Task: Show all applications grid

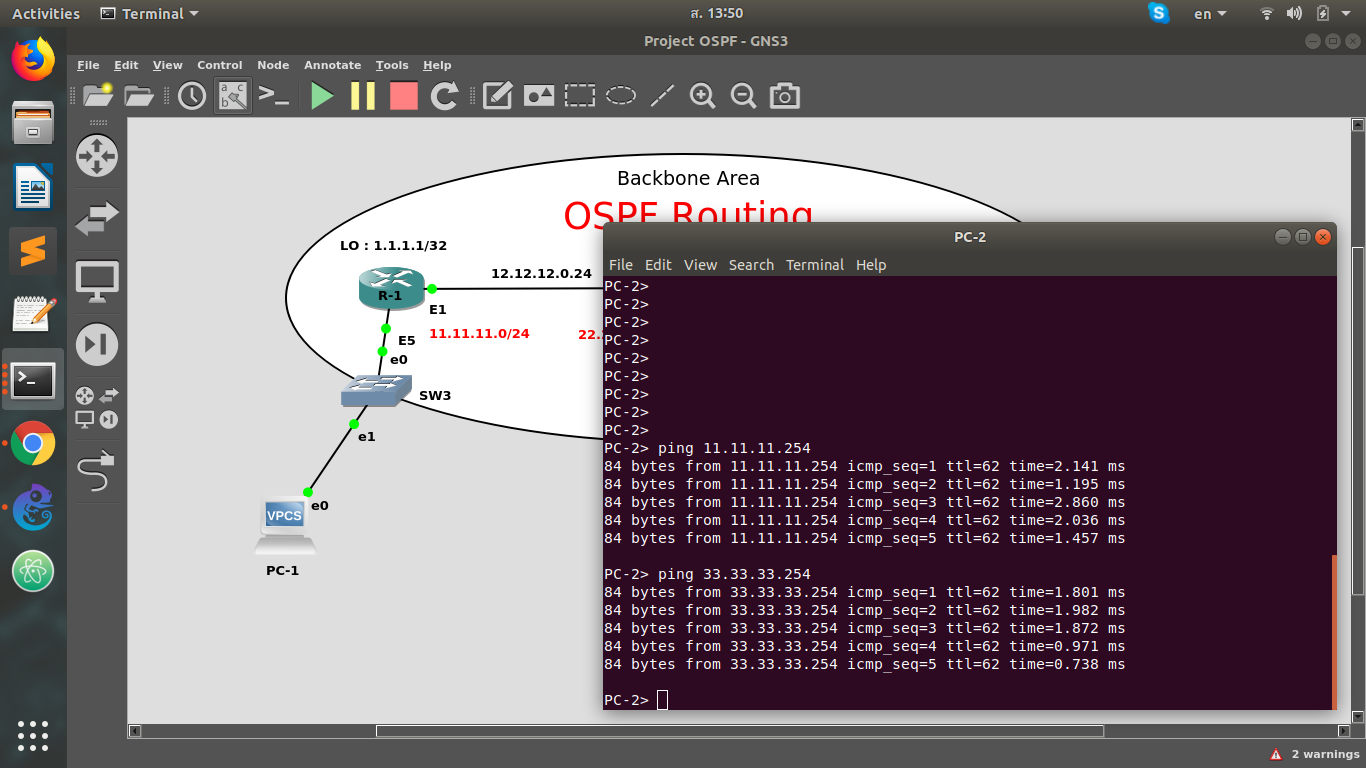Action: coord(33,735)
